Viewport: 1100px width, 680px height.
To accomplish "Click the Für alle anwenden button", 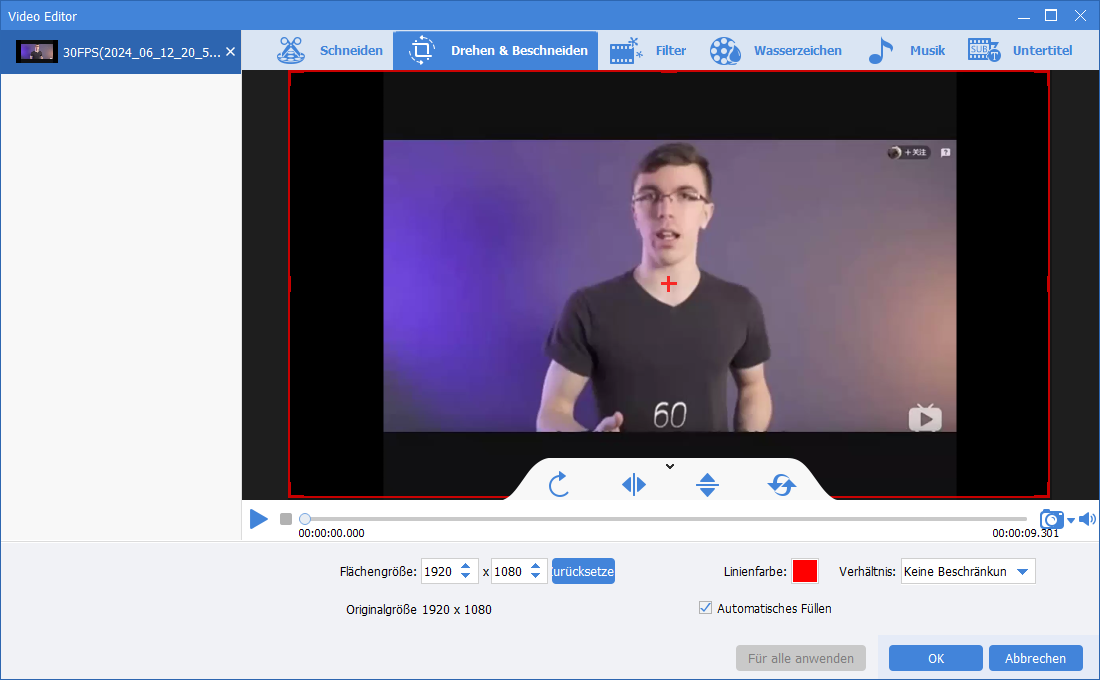I will (800, 658).
